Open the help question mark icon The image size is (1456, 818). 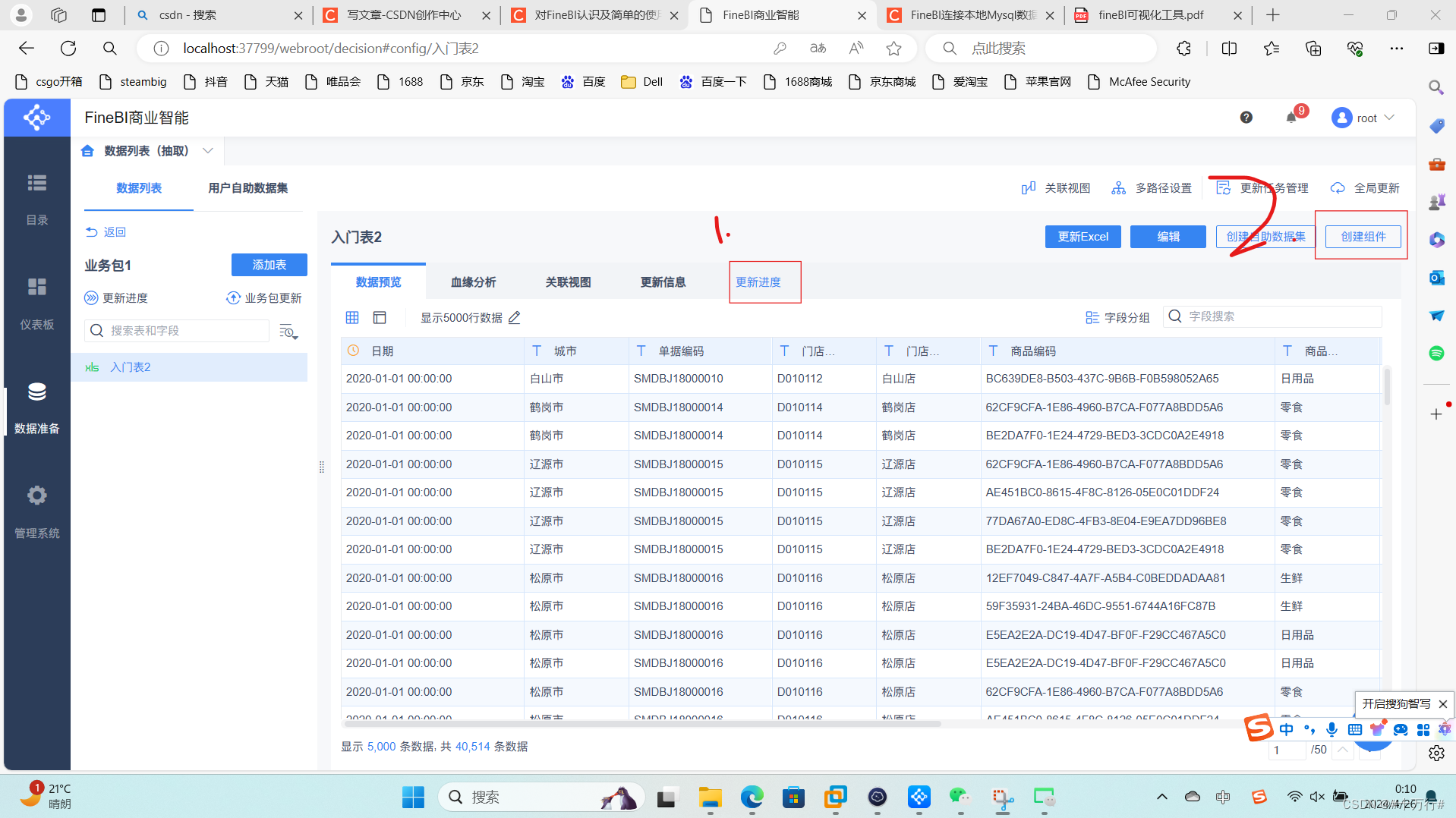(1246, 118)
